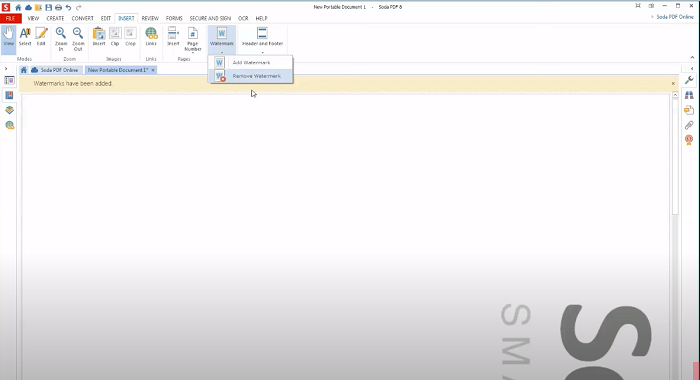The width and height of the screenshot is (700, 380).
Task: Collapse the ribbon with the up chevron
Action: [x=692, y=58]
